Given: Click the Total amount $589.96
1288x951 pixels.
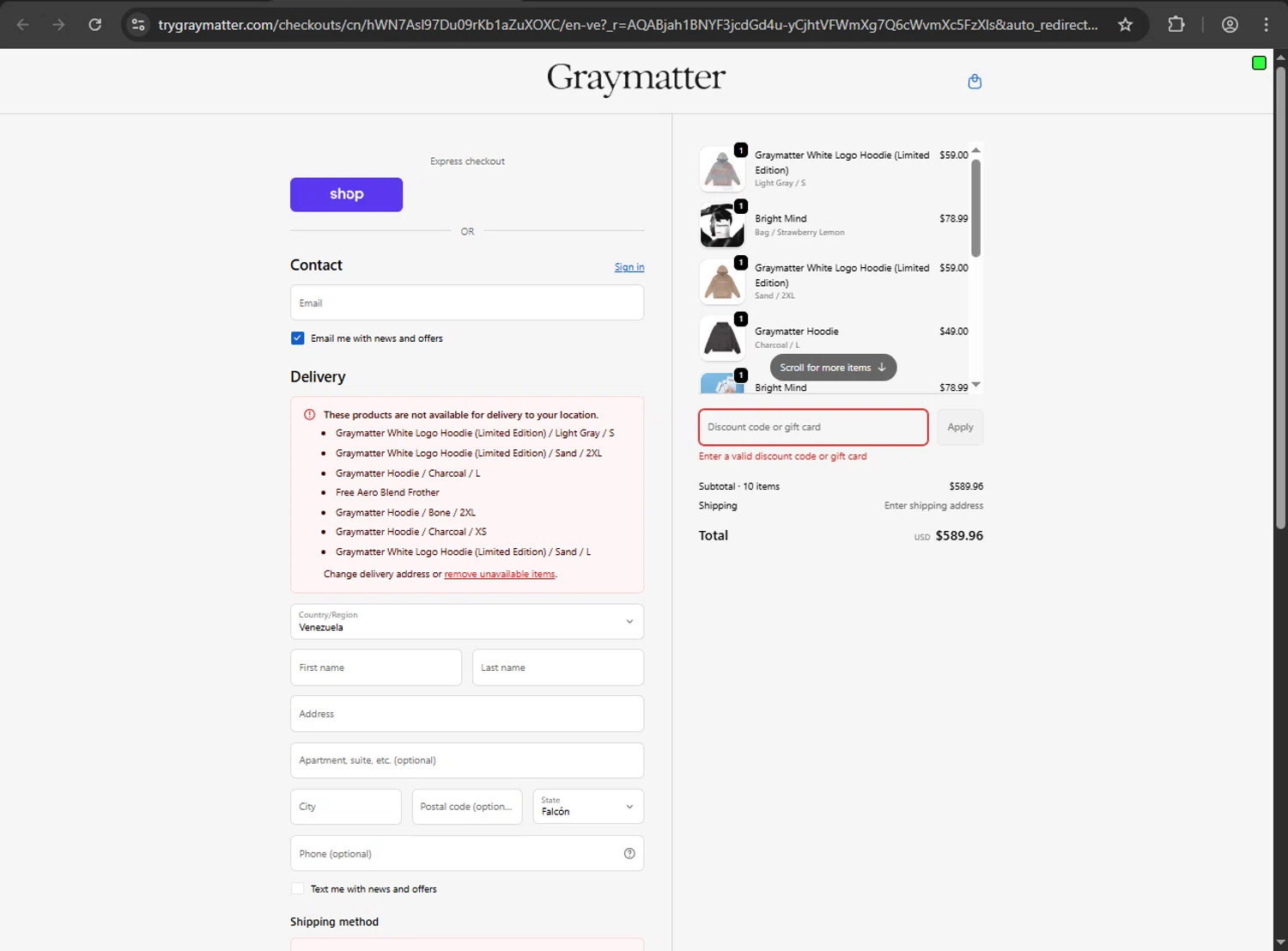Looking at the screenshot, I should (x=959, y=535).
